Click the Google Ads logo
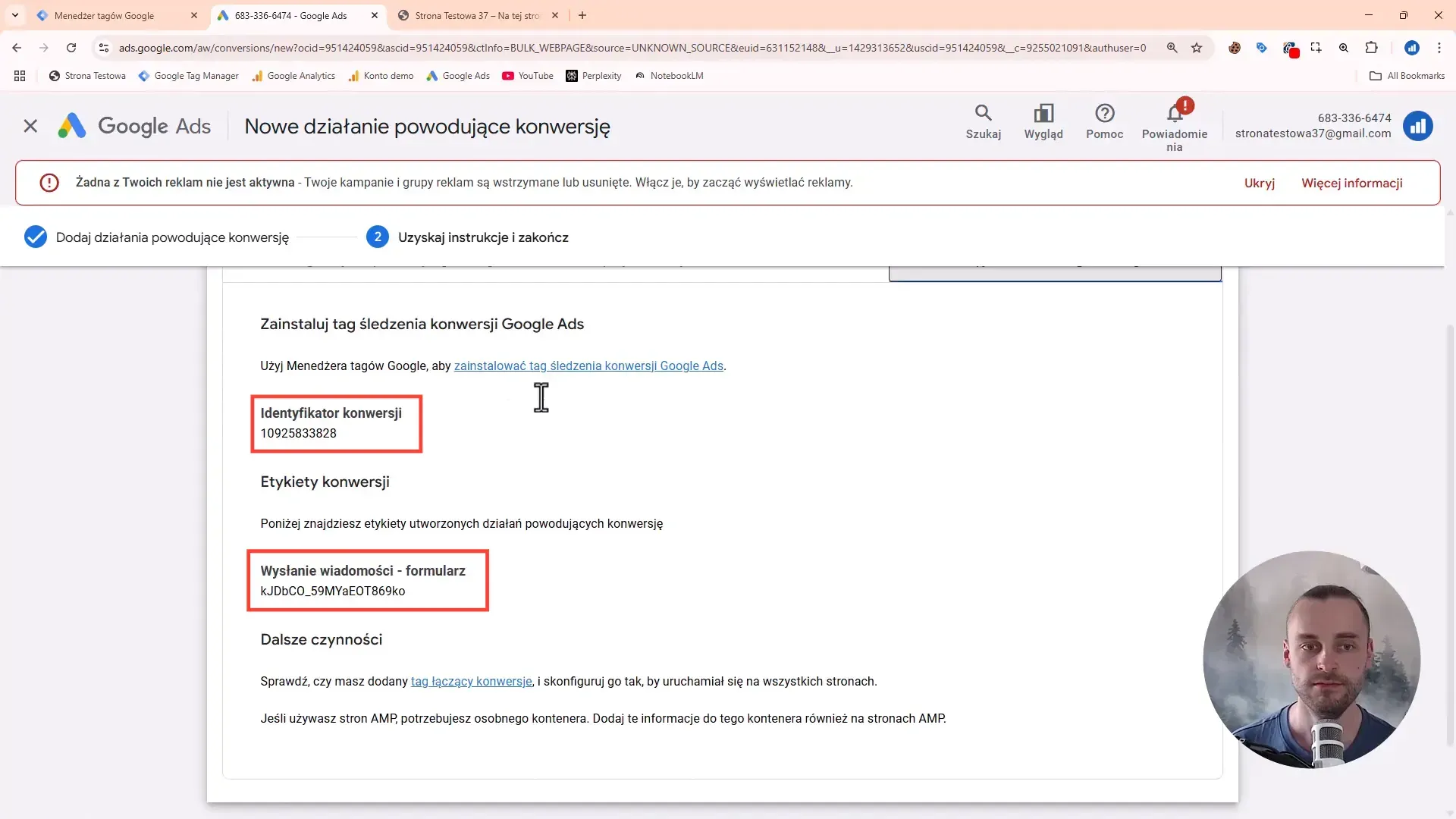Viewport: 1456px width, 819px height. [134, 126]
